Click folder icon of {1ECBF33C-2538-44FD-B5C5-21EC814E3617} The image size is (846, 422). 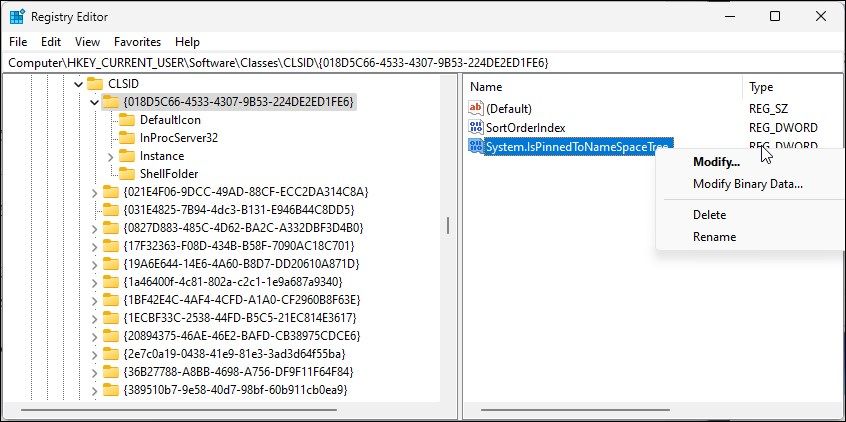click(111, 317)
